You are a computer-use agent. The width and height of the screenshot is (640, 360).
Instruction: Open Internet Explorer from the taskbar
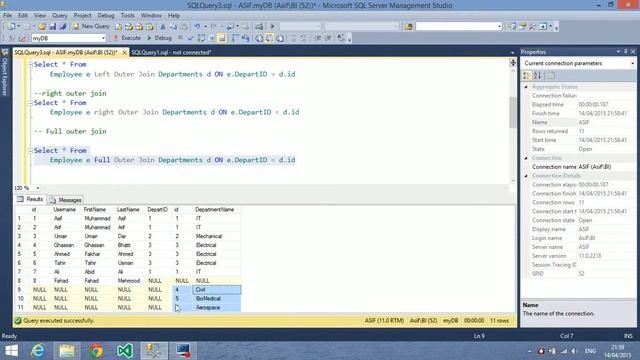tap(38, 351)
